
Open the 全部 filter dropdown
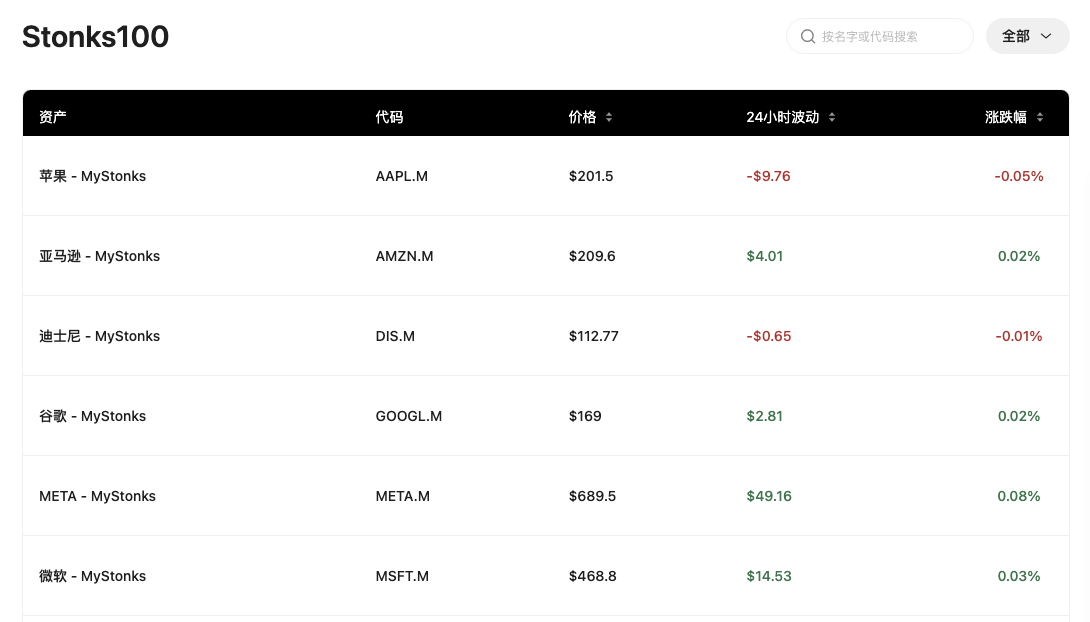pos(1027,36)
